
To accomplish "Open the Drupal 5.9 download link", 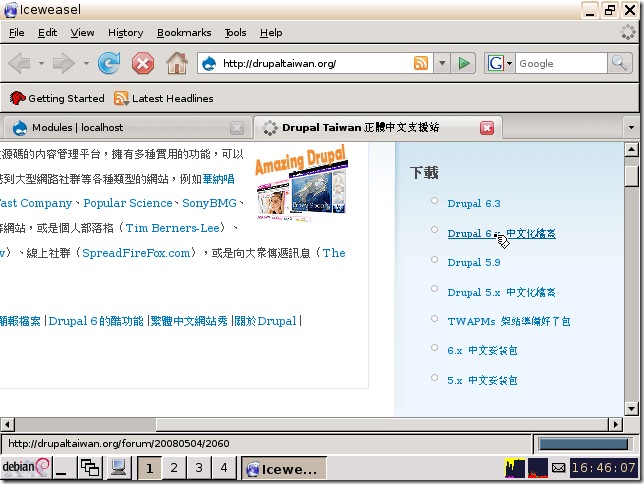I will tap(474, 263).
